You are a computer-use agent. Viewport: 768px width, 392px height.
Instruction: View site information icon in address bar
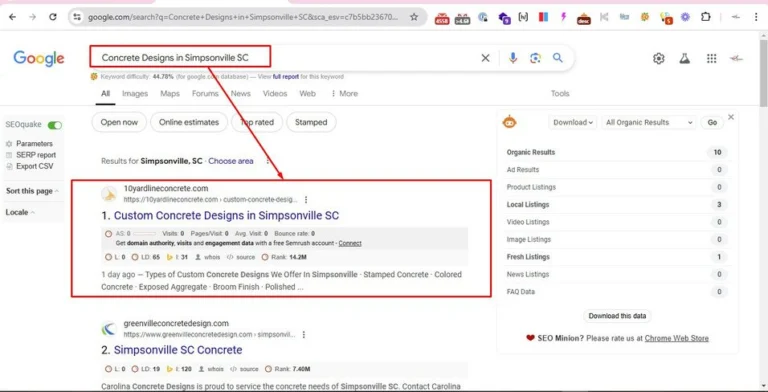(x=77, y=17)
